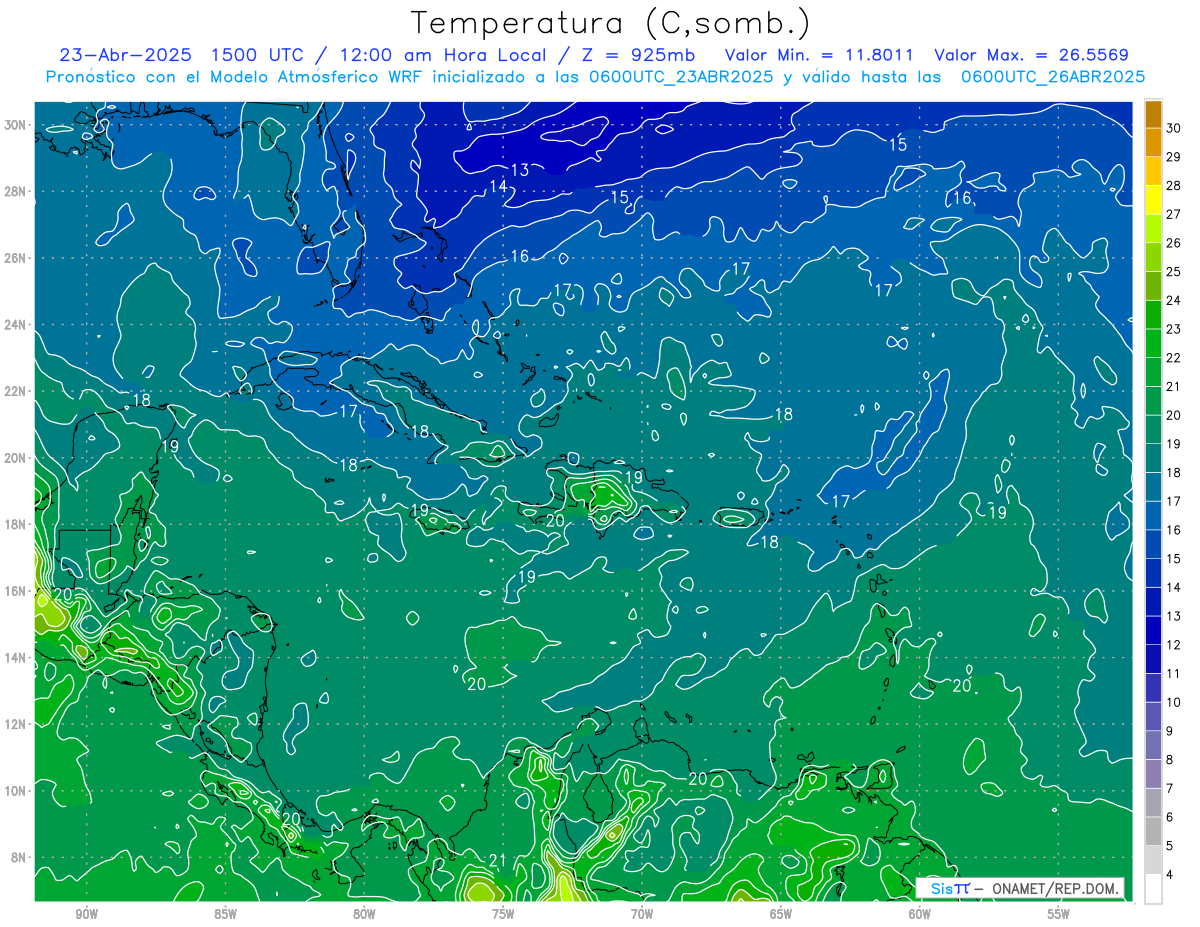The image size is (1200, 927).
Task: Click the 65W longitude axis label
Action: [x=781, y=913]
